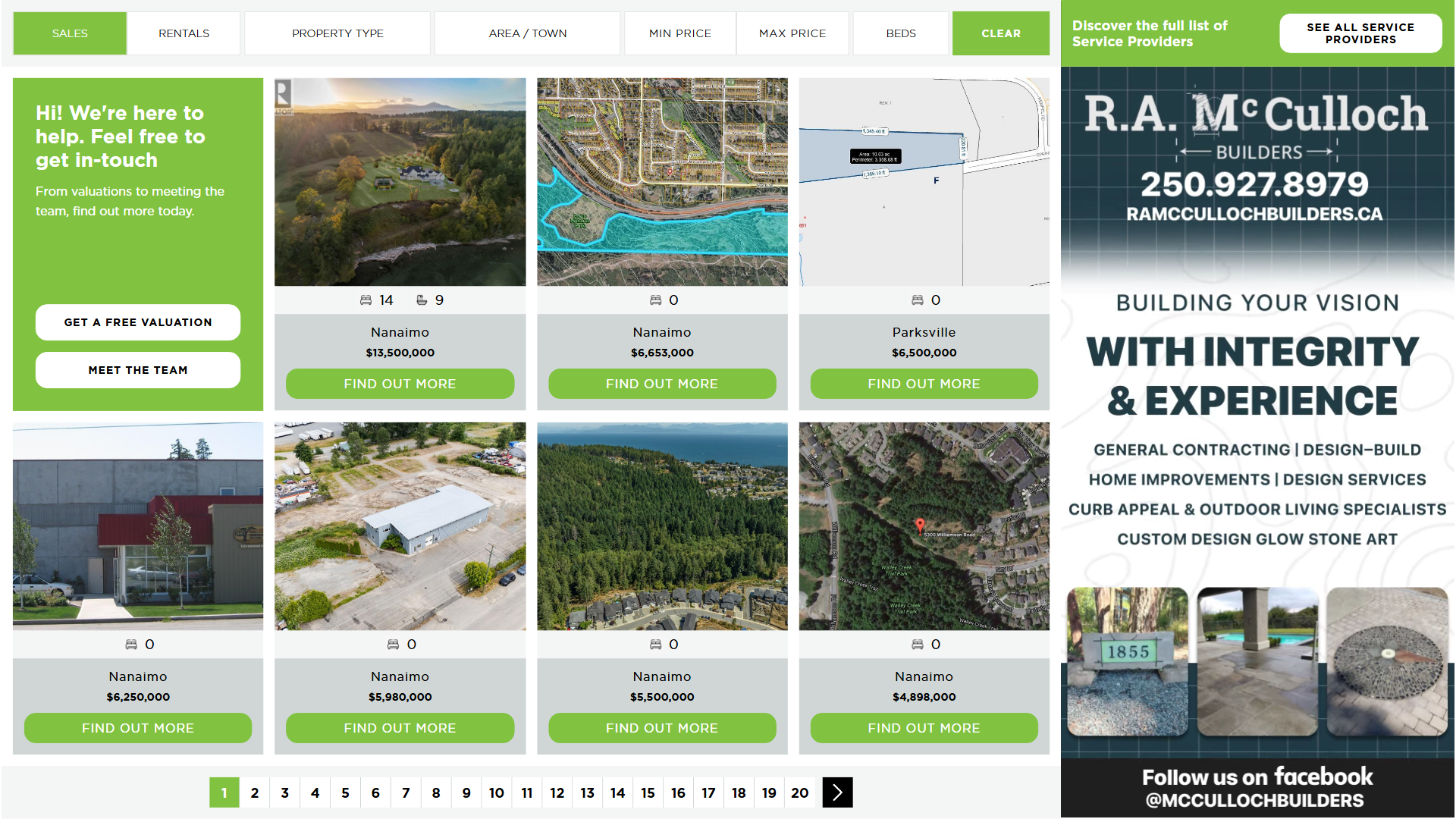The width and height of the screenshot is (1456, 819).
Task: Click bed icon on Parksville listing
Action: 917,300
